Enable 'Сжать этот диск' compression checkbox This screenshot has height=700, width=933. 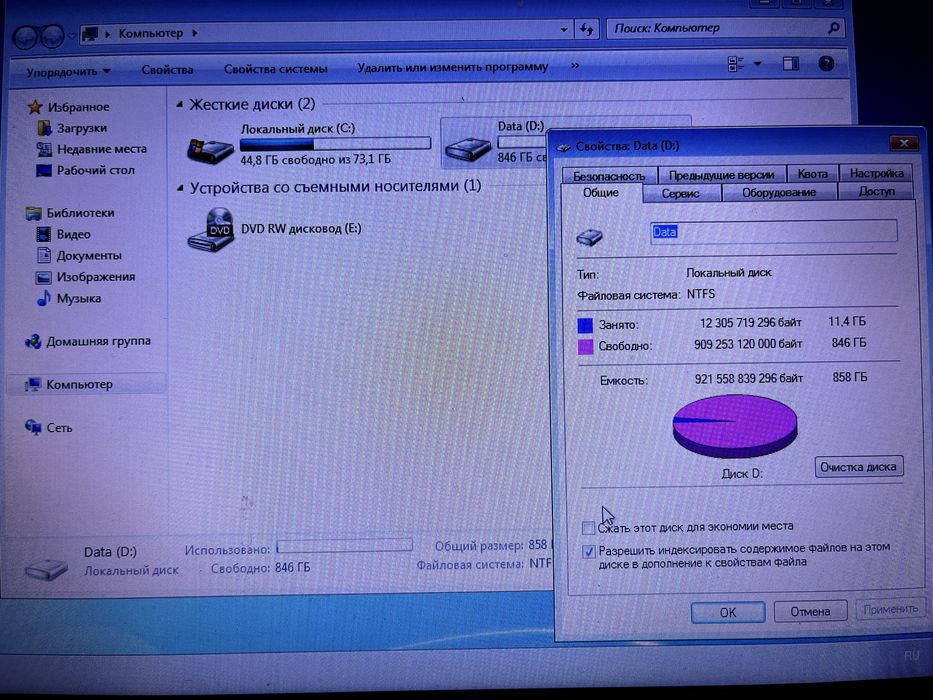click(x=588, y=527)
